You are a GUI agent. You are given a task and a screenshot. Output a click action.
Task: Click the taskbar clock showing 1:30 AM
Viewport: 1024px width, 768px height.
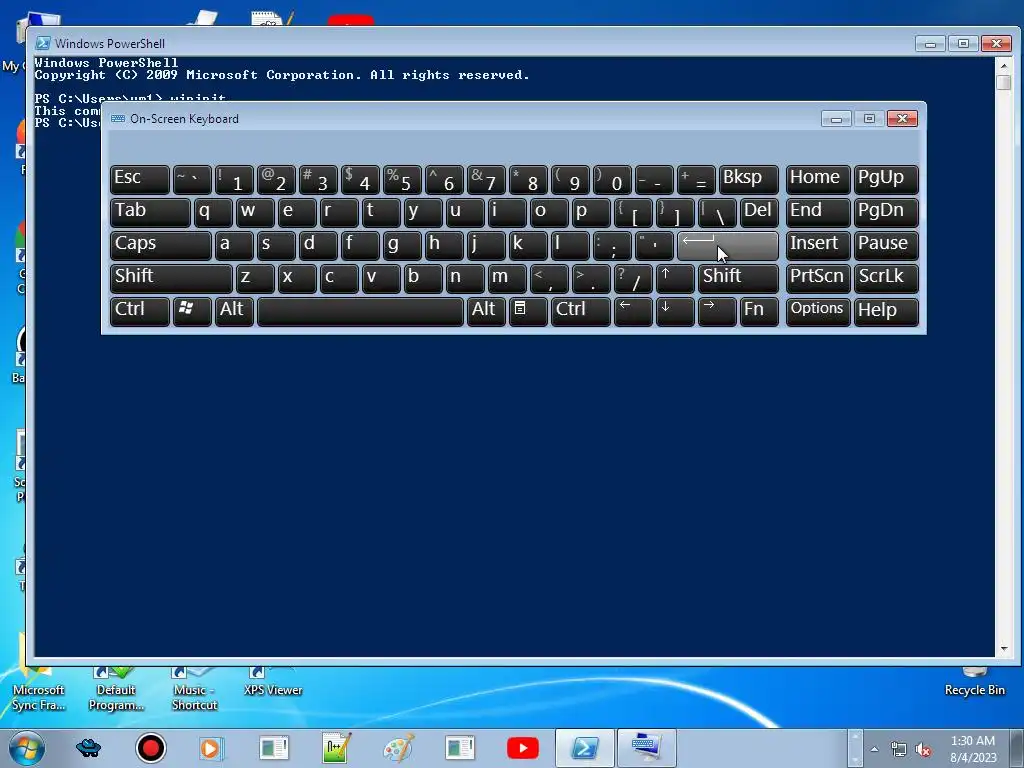[973, 749]
